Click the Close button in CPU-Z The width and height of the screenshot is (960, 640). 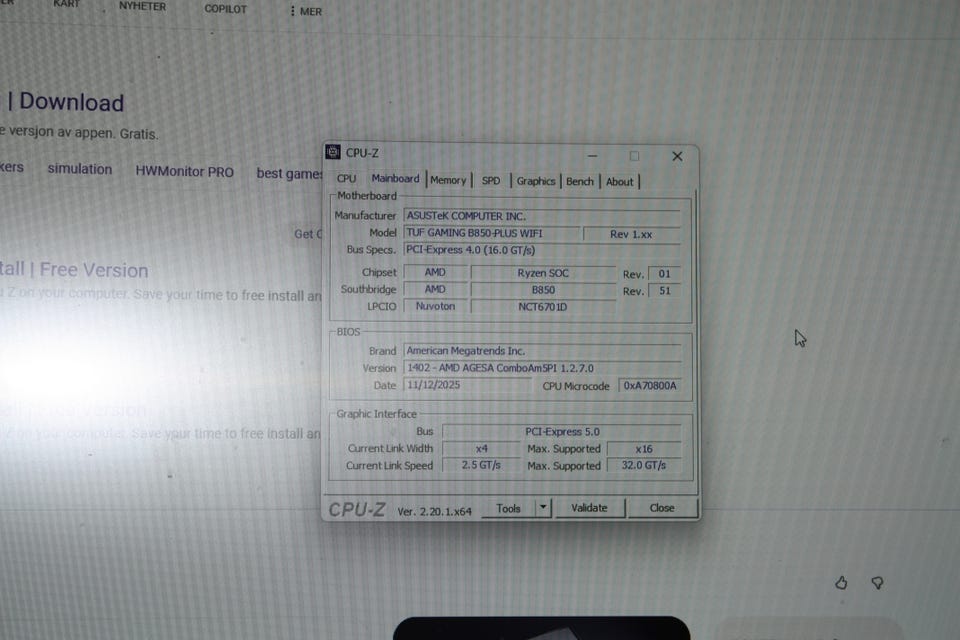tap(662, 508)
